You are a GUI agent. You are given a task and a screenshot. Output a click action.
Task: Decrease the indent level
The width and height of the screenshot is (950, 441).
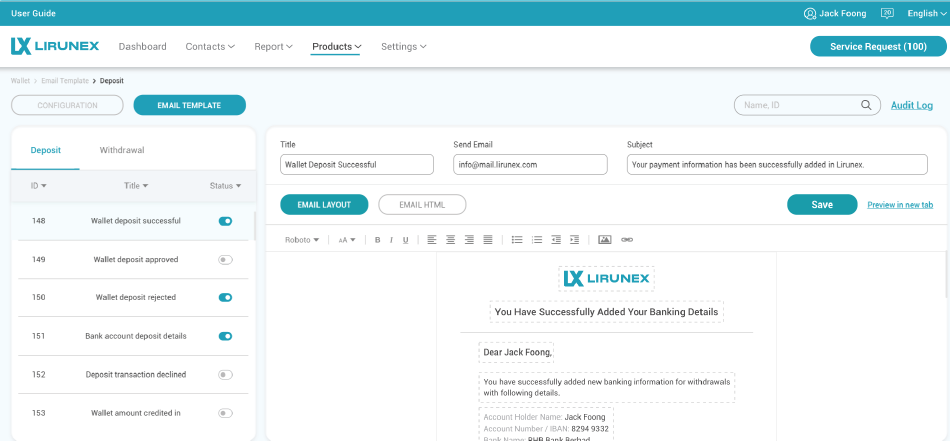[x=556, y=240]
